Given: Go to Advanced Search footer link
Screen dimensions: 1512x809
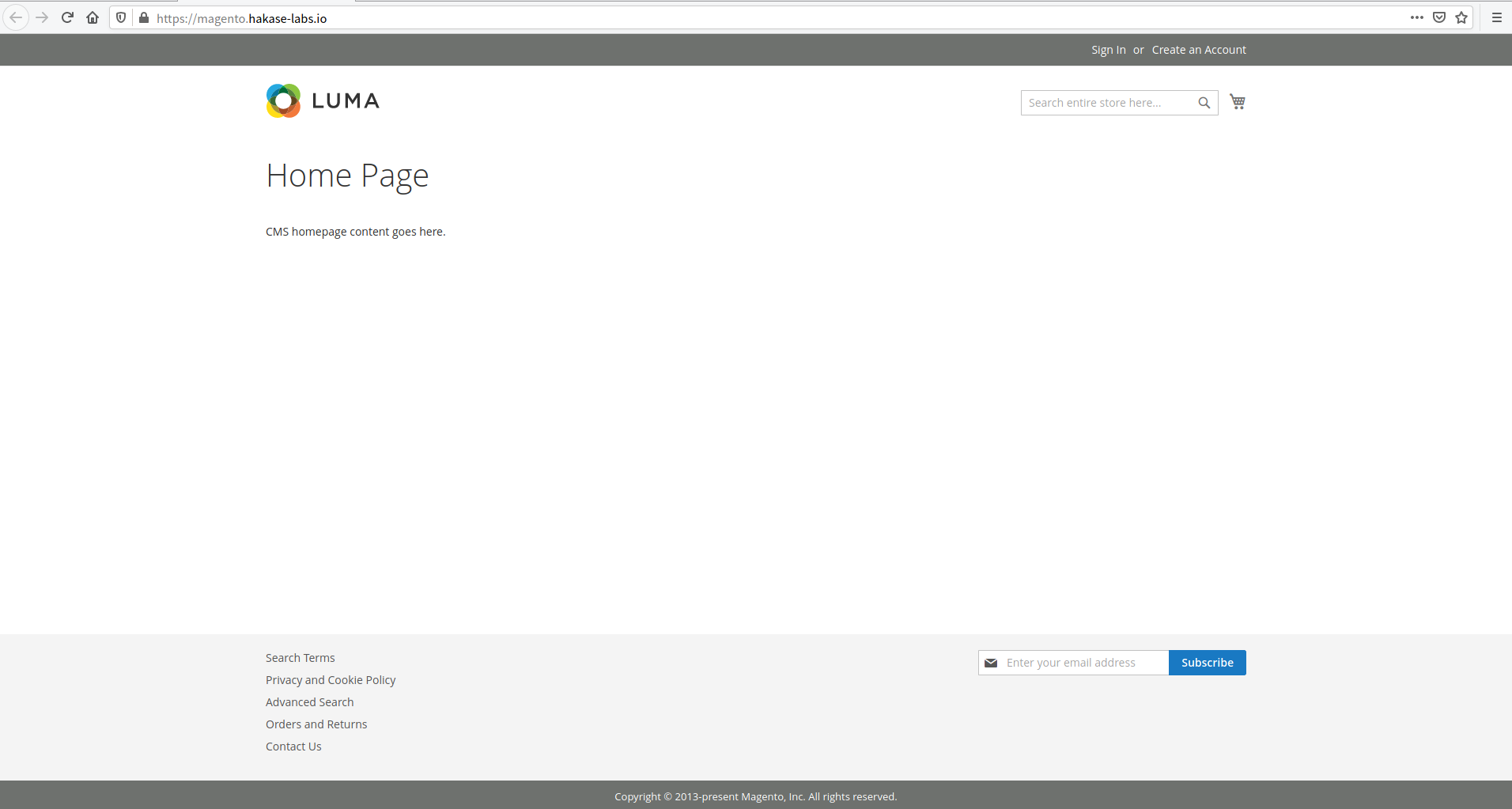Looking at the screenshot, I should click(x=309, y=702).
